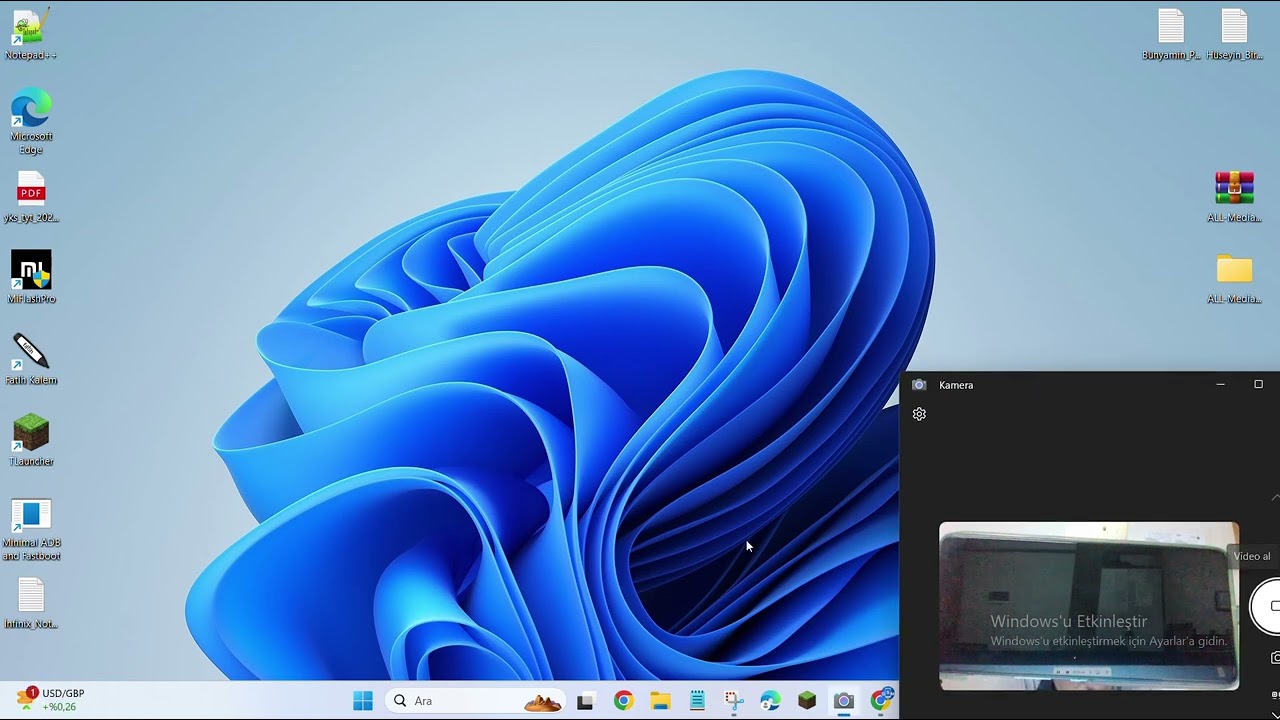Screen dimensions: 1280x720
Task: Open Camera settings gear
Action: [x=919, y=414]
